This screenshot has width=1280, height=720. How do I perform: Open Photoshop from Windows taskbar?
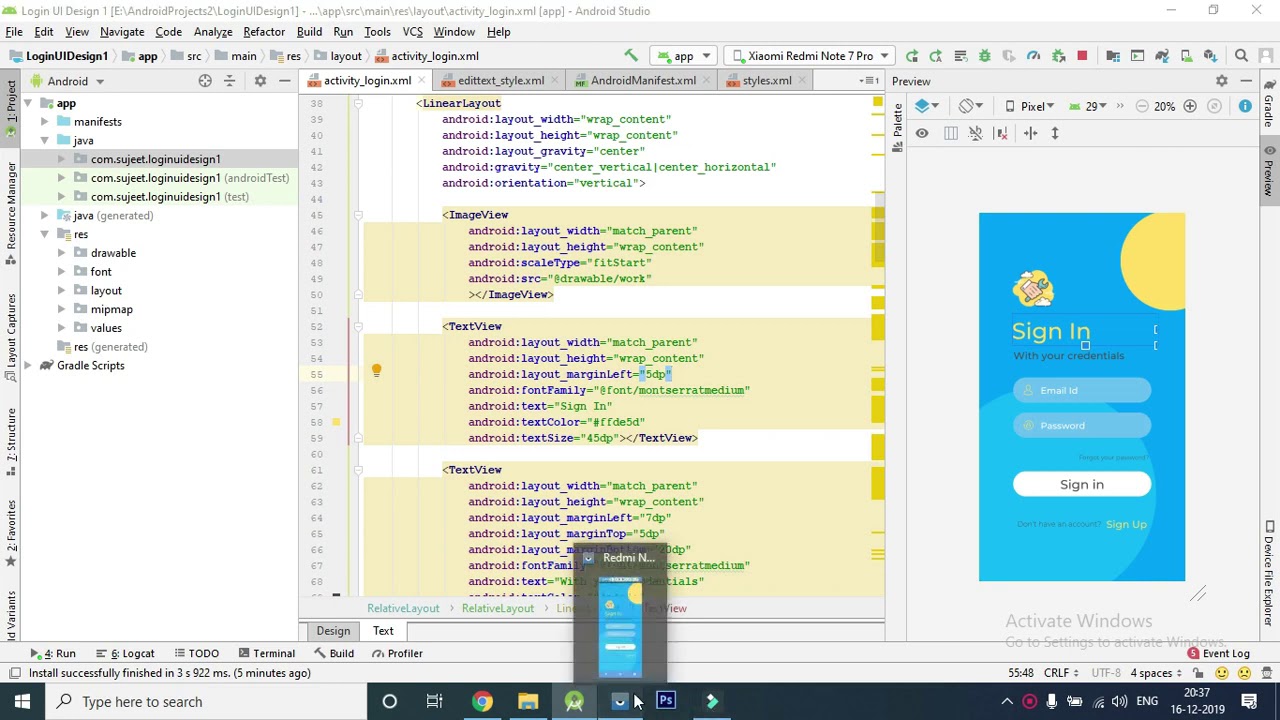666,702
